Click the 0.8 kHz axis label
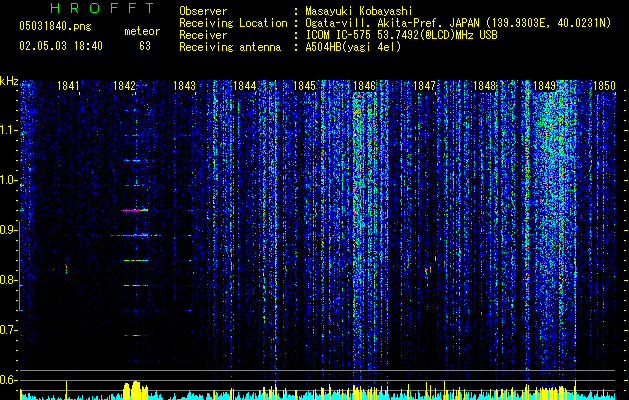 tap(7, 280)
